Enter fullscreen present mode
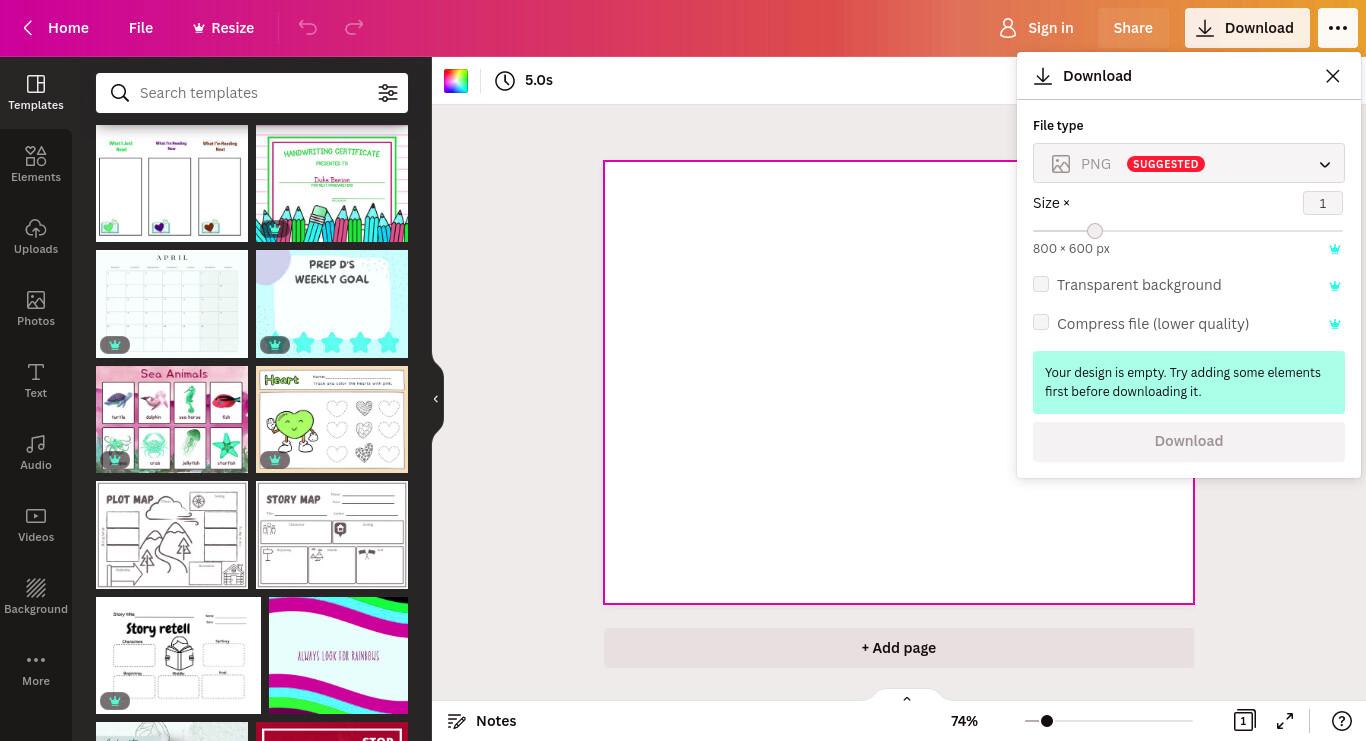 1286,721
